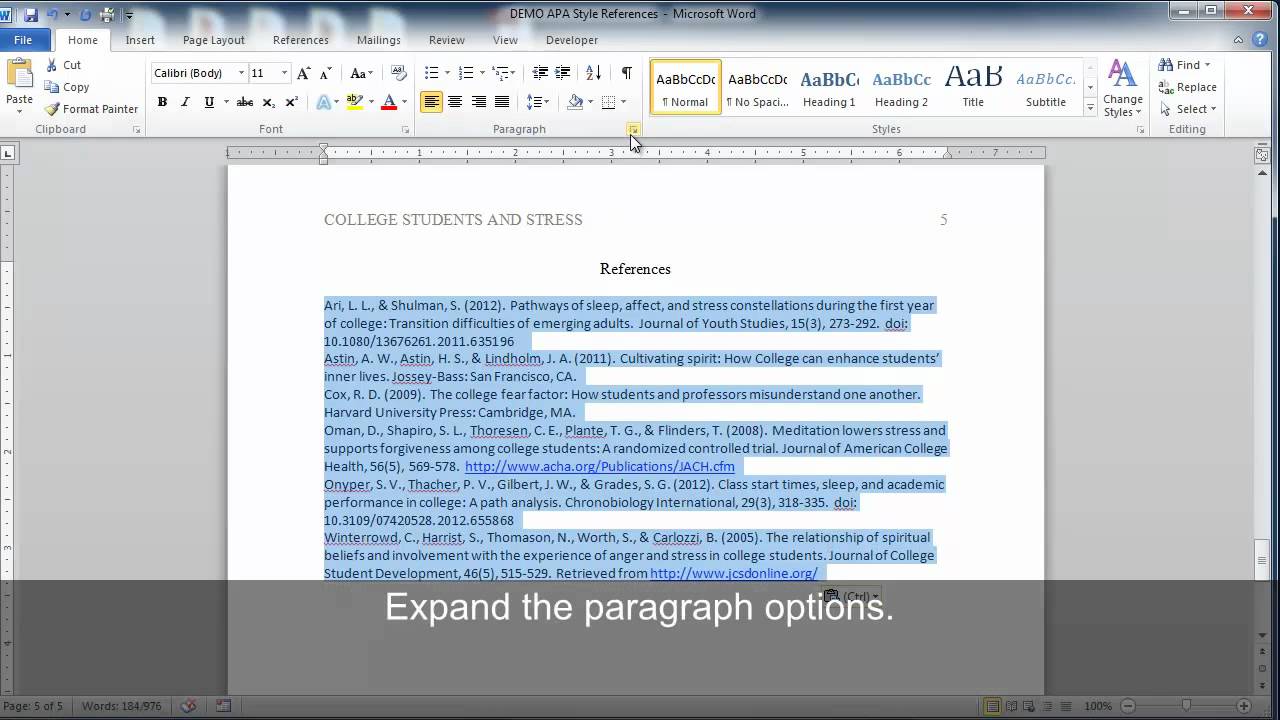Click the Undo icon in quick access toolbar
The image size is (1280, 720).
pyautogui.click(x=52, y=15)
